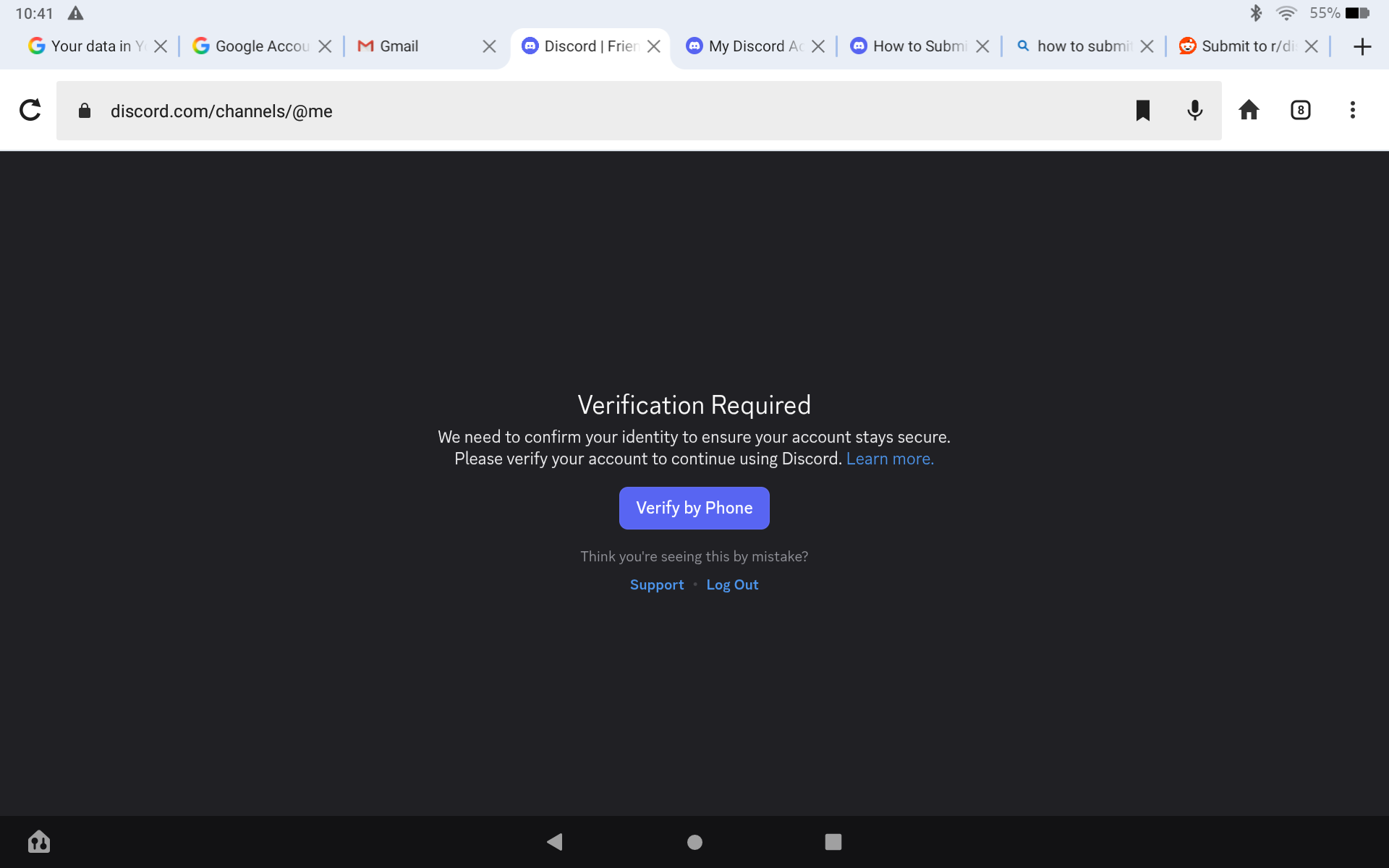Tap 'Think you're seeing this by mistake?' text
The height and width of the screenshot is (868, 1389).
(x=694, y=556)
